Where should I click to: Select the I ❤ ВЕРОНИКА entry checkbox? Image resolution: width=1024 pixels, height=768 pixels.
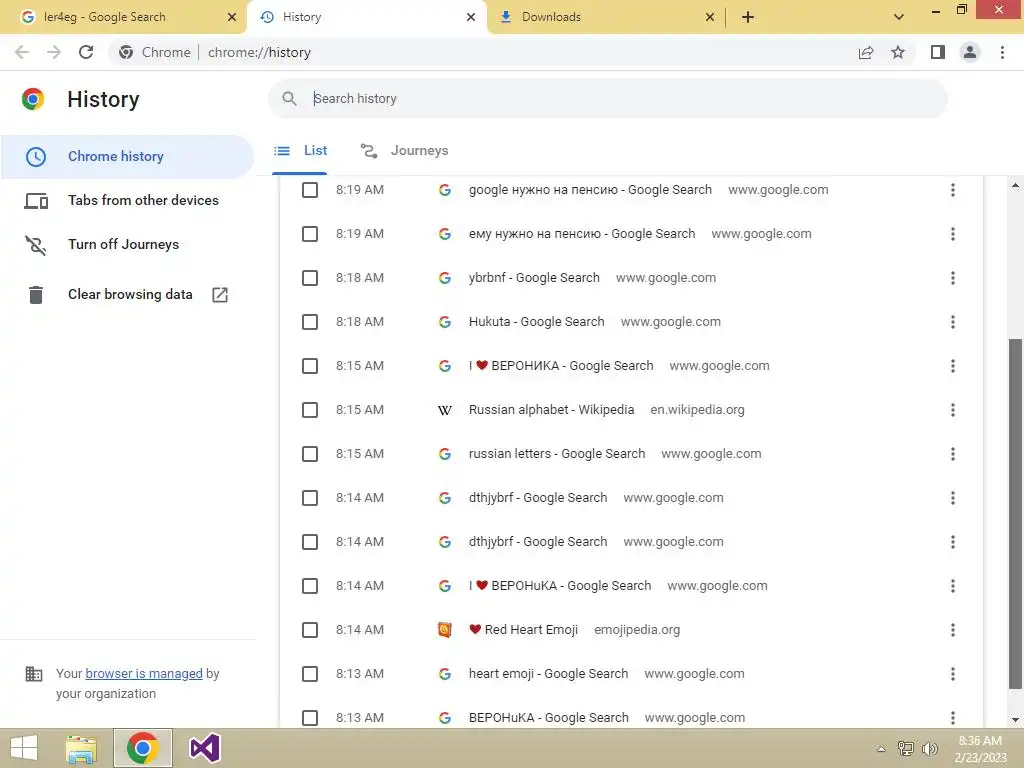(x=310, y=366)
